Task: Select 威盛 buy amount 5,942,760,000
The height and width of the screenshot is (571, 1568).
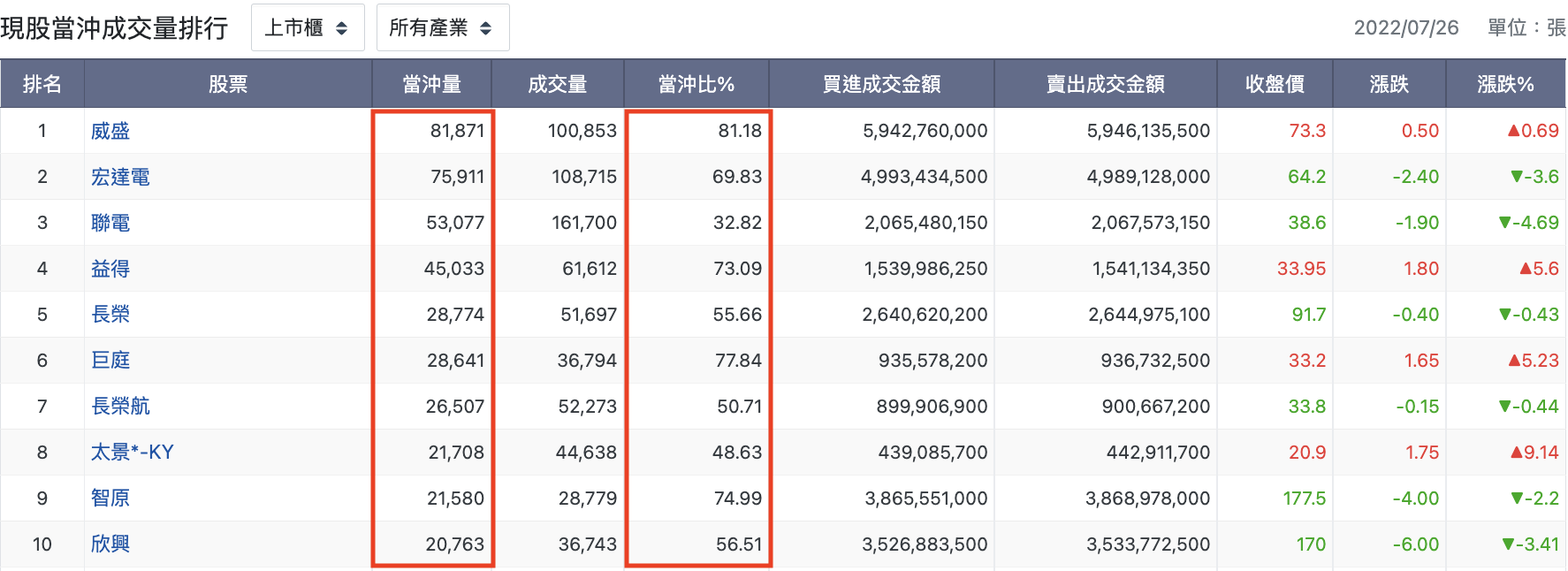Action: click(925, 131)
